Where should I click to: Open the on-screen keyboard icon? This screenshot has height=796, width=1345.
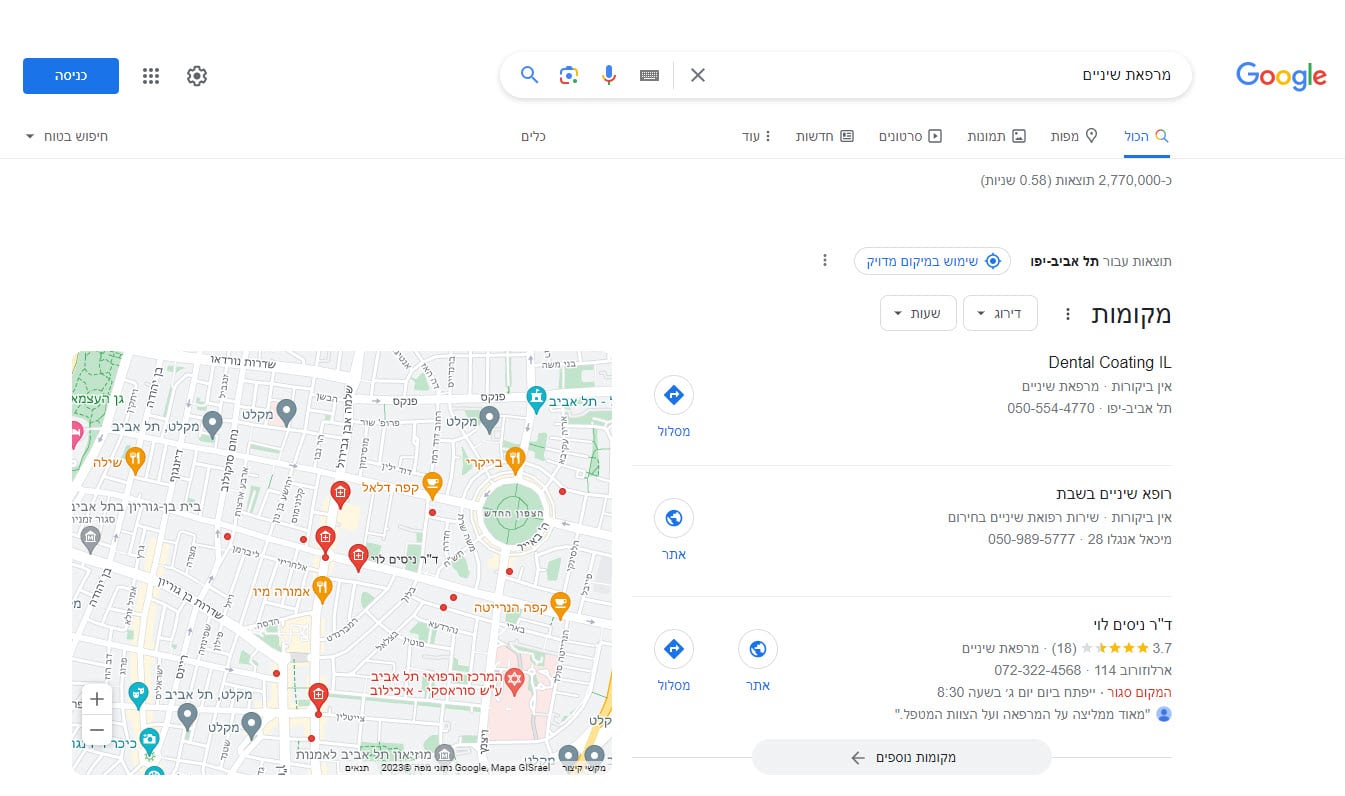pos(650,75)
